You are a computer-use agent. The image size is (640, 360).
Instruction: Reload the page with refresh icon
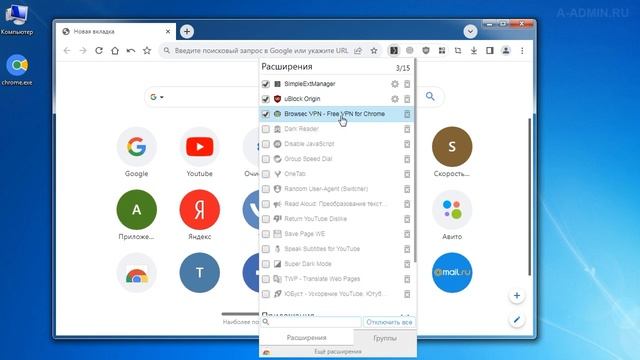tap(99, 51)
